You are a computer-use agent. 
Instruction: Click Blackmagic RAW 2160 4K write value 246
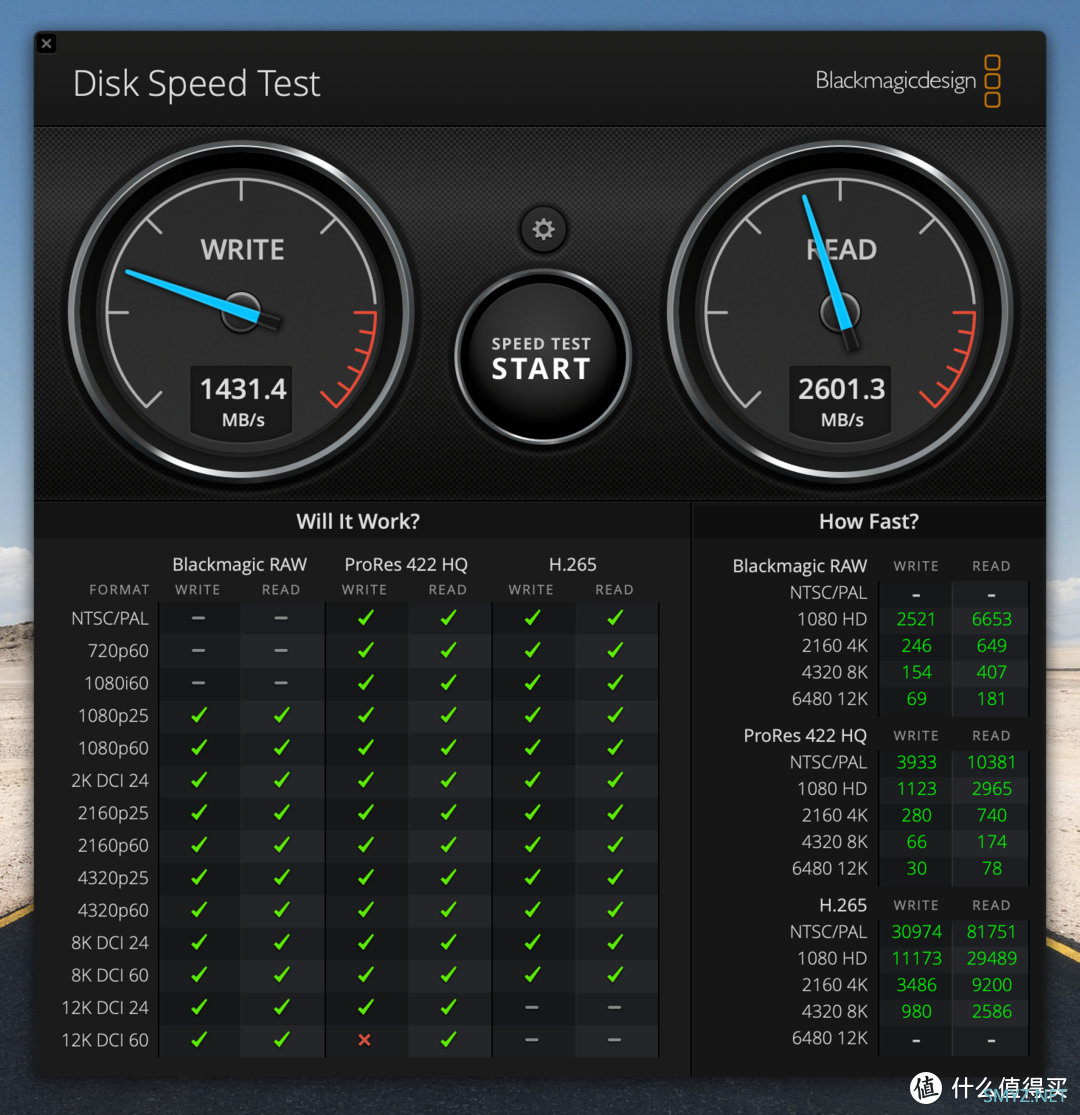[x=916, y=646]
